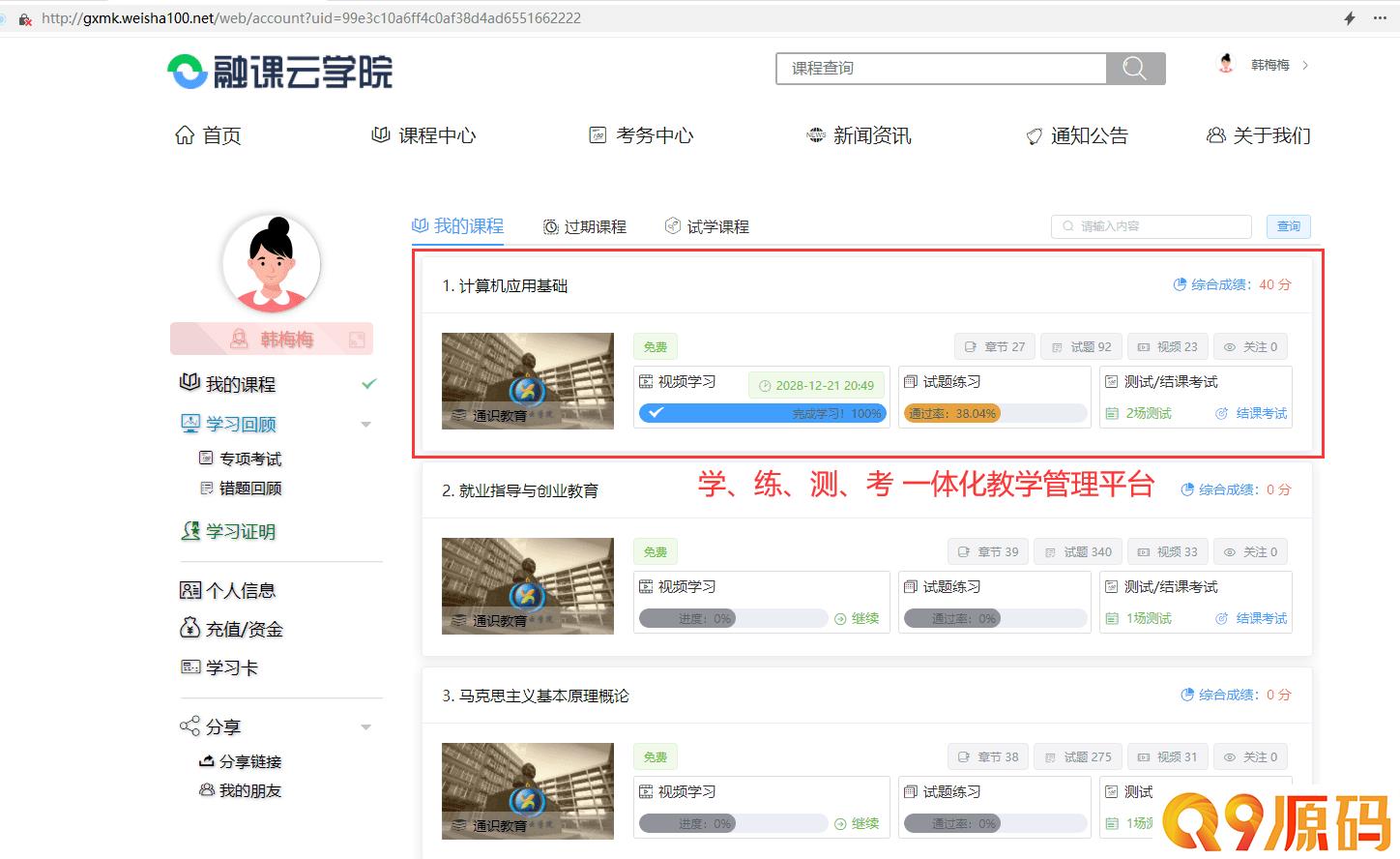
Task: Open browser three-dot menu
Action: [1380, 17]
